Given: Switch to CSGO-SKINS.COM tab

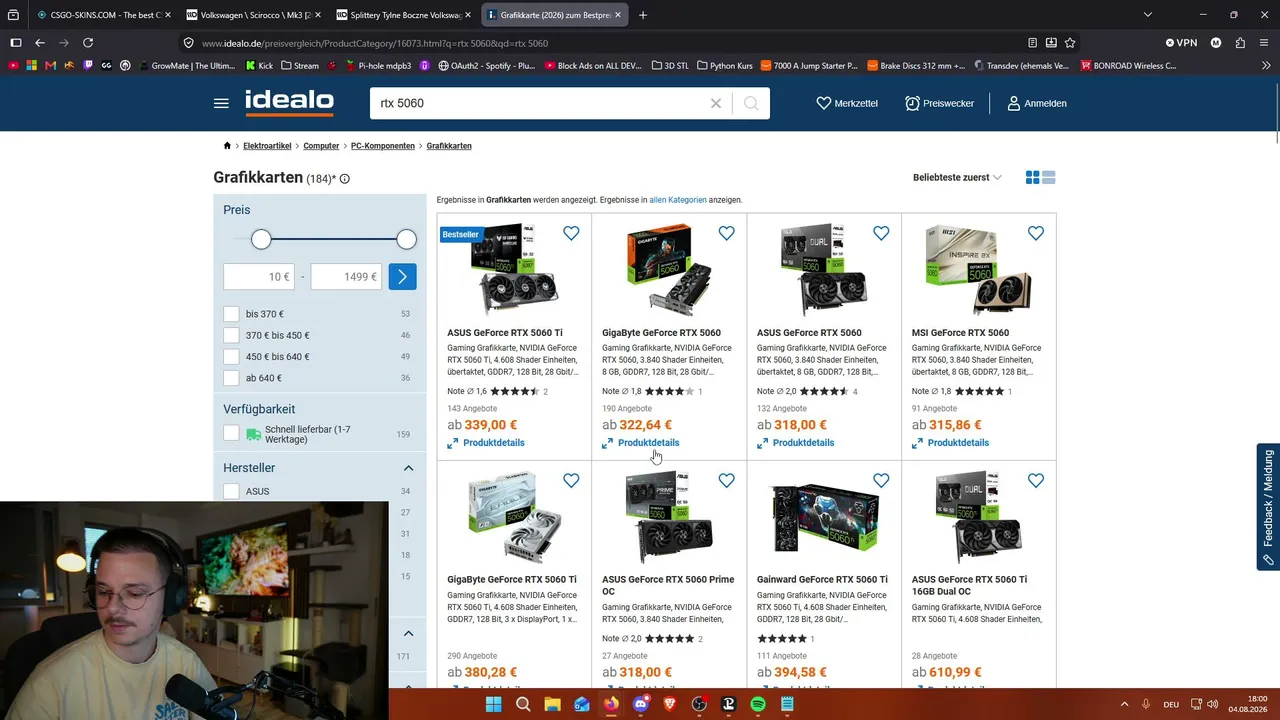Looking at the screenshot, I should (x=102, y=15).
